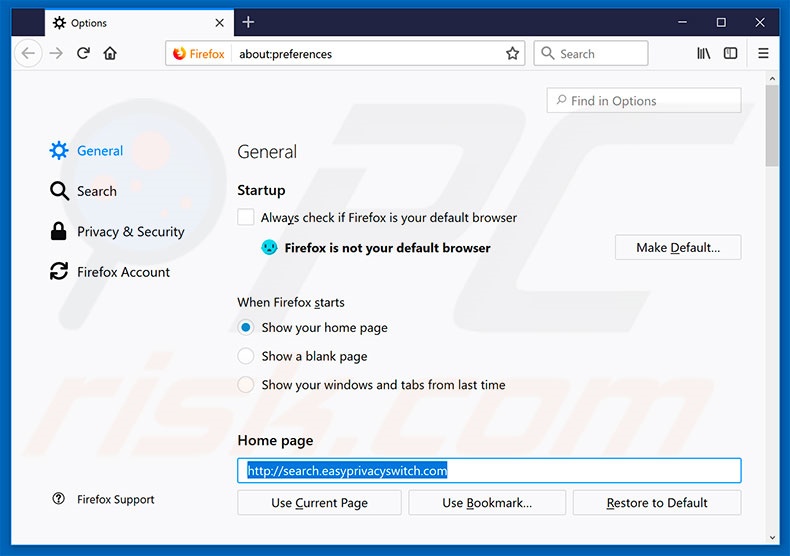Open a new tab with plus icon
This screenshot has height=556, width=790.
[x=248, y=22]
